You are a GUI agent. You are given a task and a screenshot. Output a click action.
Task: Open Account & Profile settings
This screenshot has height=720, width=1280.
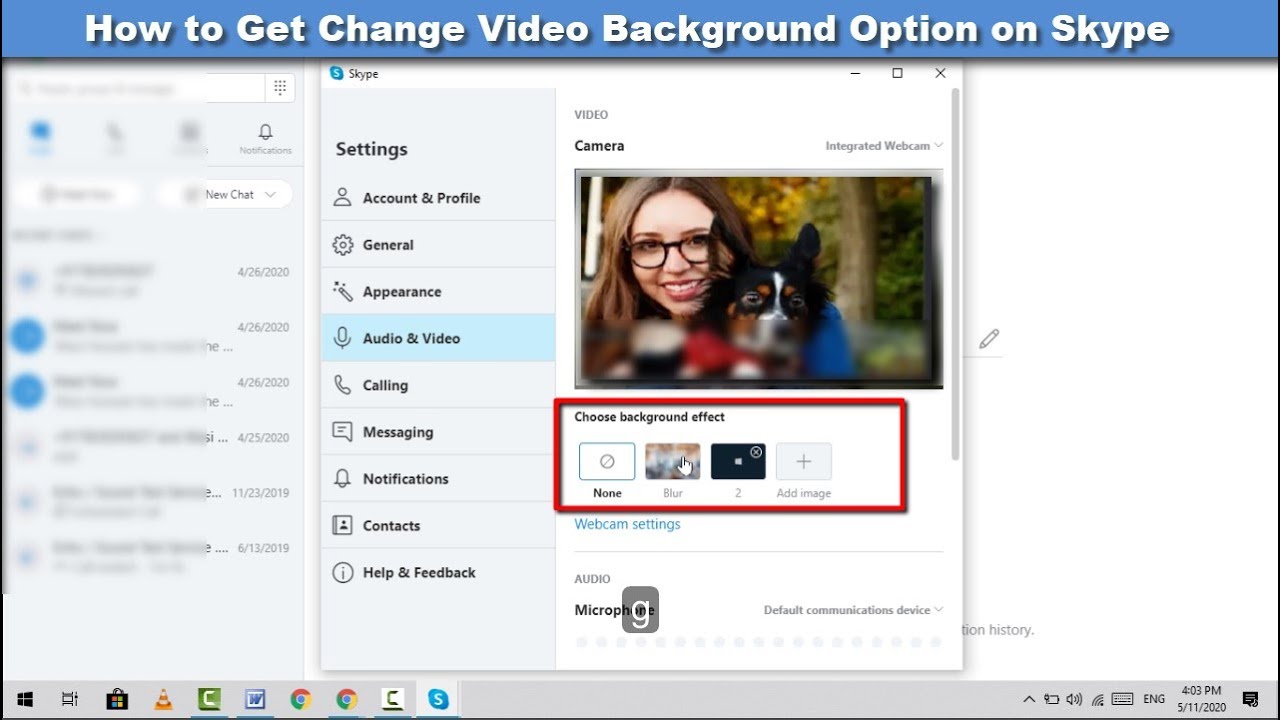pyautogui.click(x=438, y=198)
